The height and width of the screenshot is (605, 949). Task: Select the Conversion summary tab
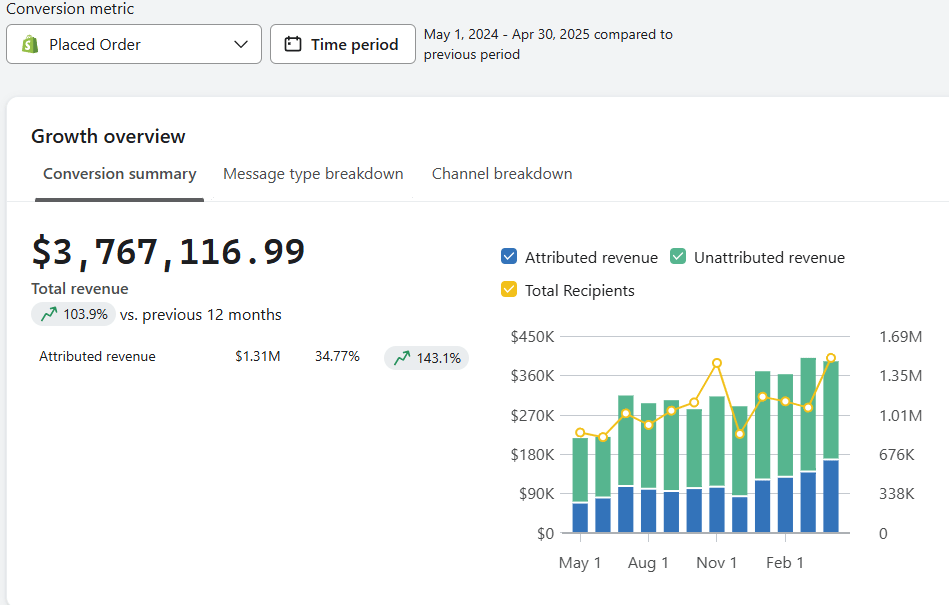pyautogui.click(x=120, y=174)
